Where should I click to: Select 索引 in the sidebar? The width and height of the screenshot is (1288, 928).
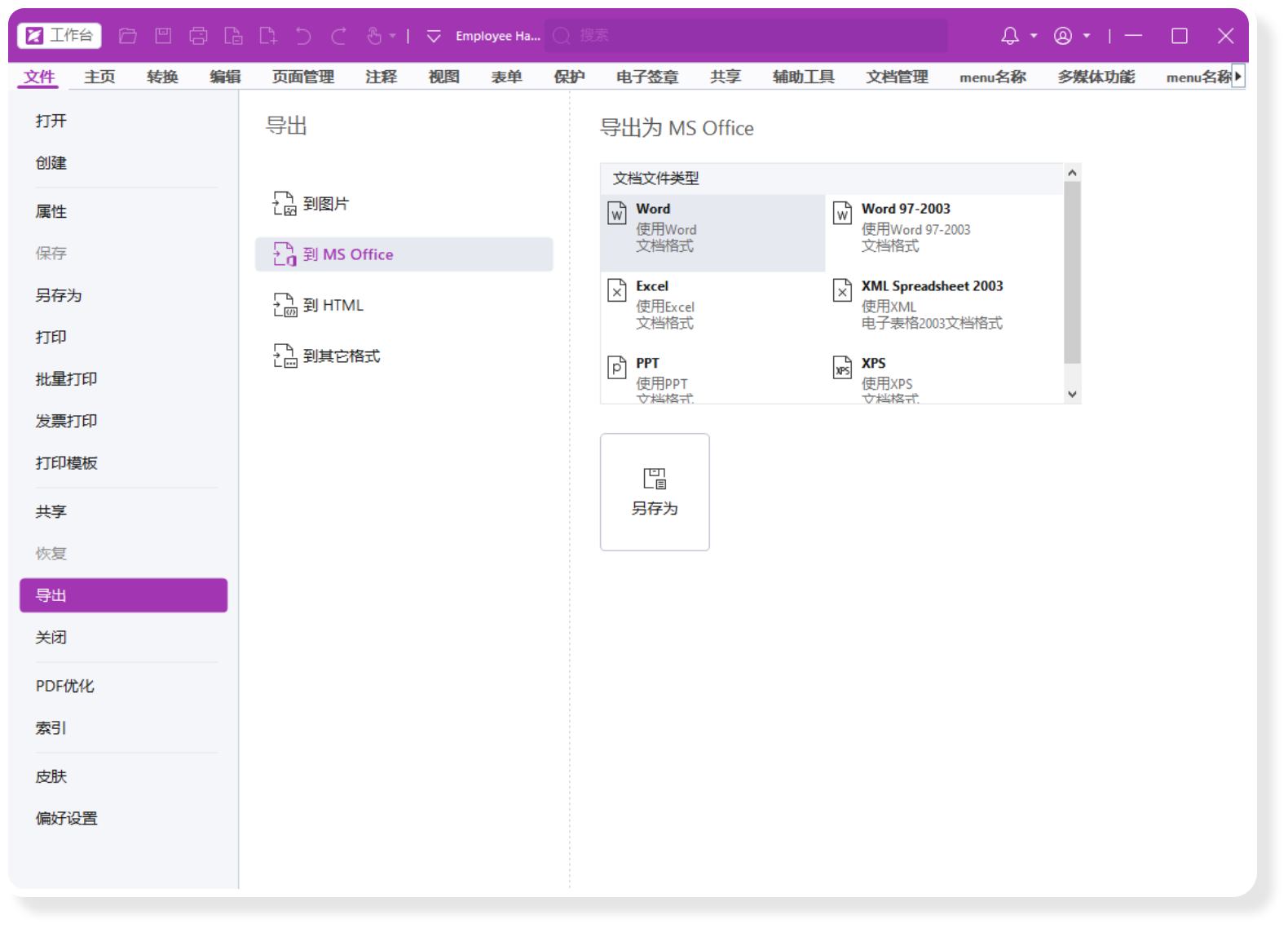(124, 728)
